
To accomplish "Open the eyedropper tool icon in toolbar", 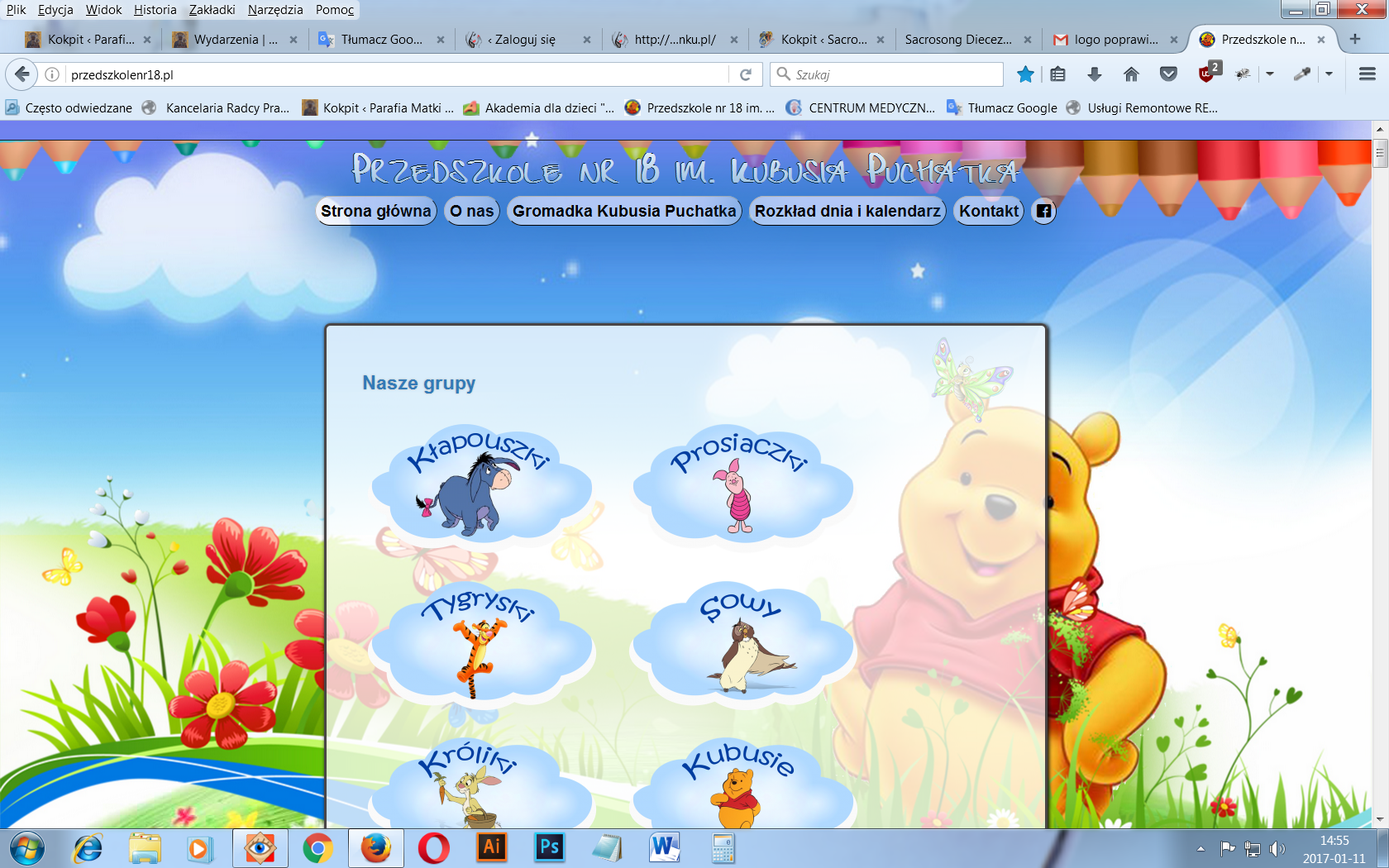I will coord(1302,74).
